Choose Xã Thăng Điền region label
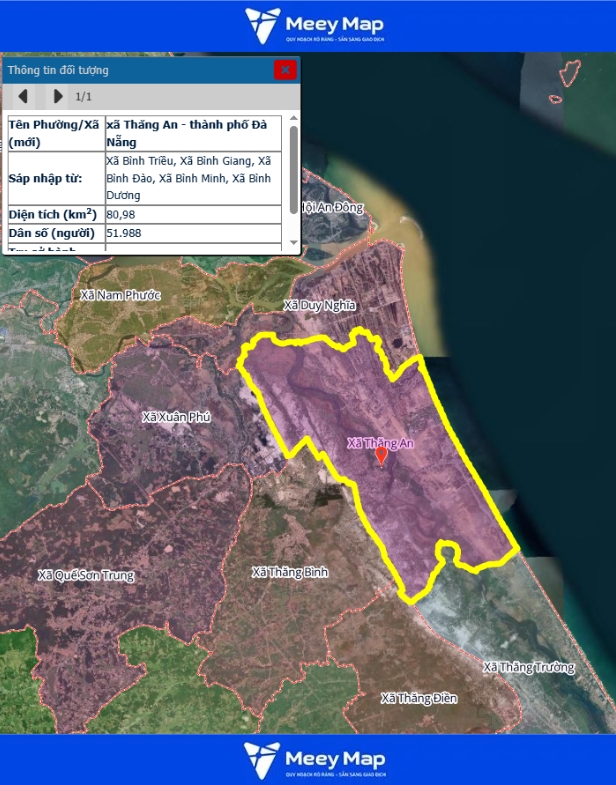Viewport: 616px width, 785px height. 418,698
